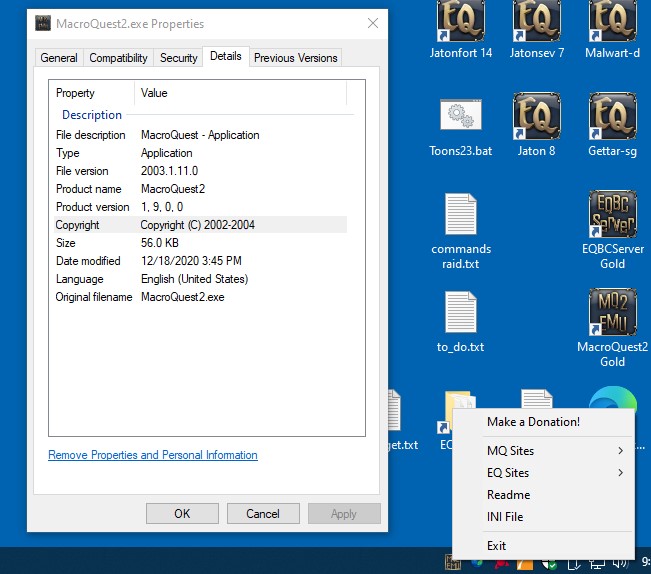Select the Language English row

click(x=201, y=279)
